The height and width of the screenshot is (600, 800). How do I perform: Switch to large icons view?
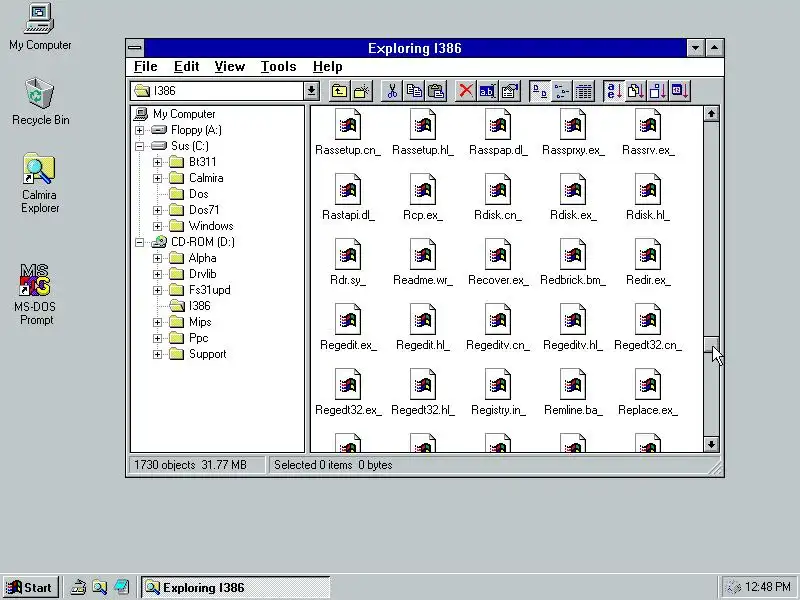[540, 91]
